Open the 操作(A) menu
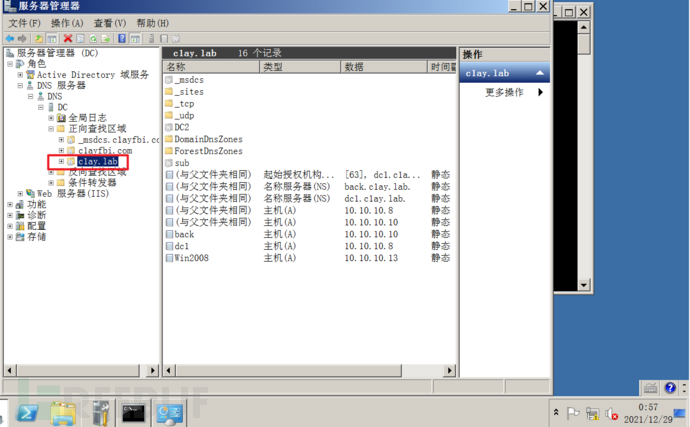The width and height of the screenshot is (690, 427). click(x=67, y=23)
